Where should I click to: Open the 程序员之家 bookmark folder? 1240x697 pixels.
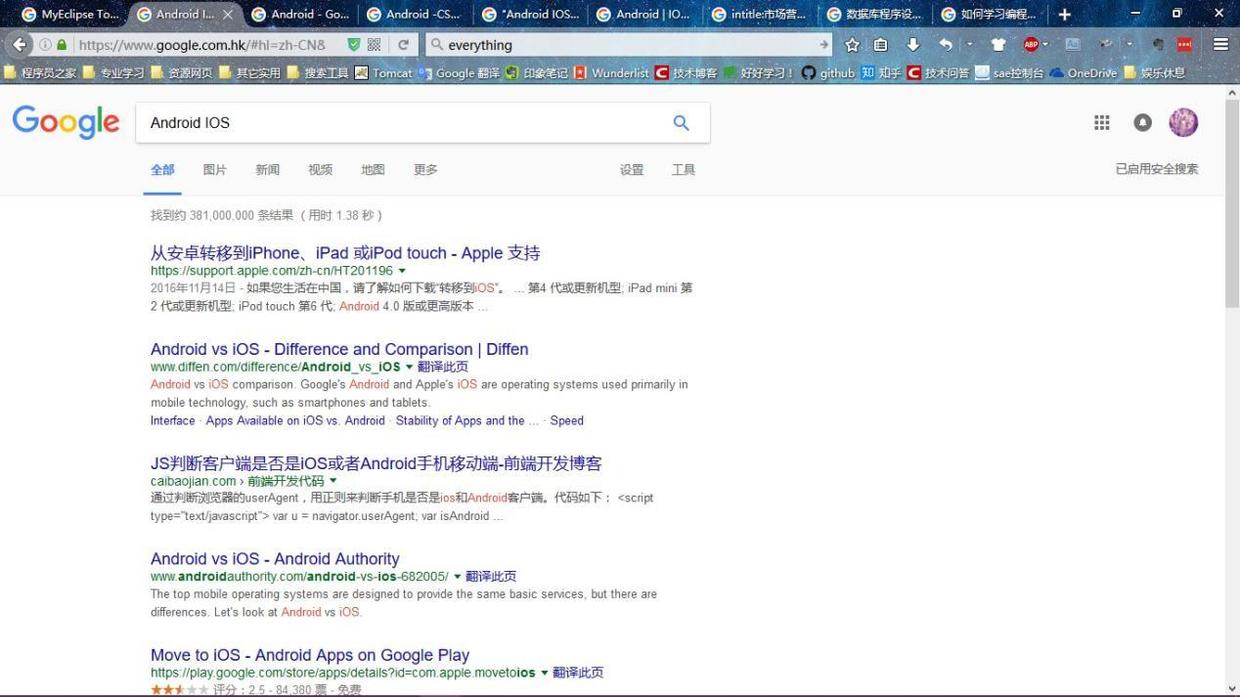click(x=40, y=72)
